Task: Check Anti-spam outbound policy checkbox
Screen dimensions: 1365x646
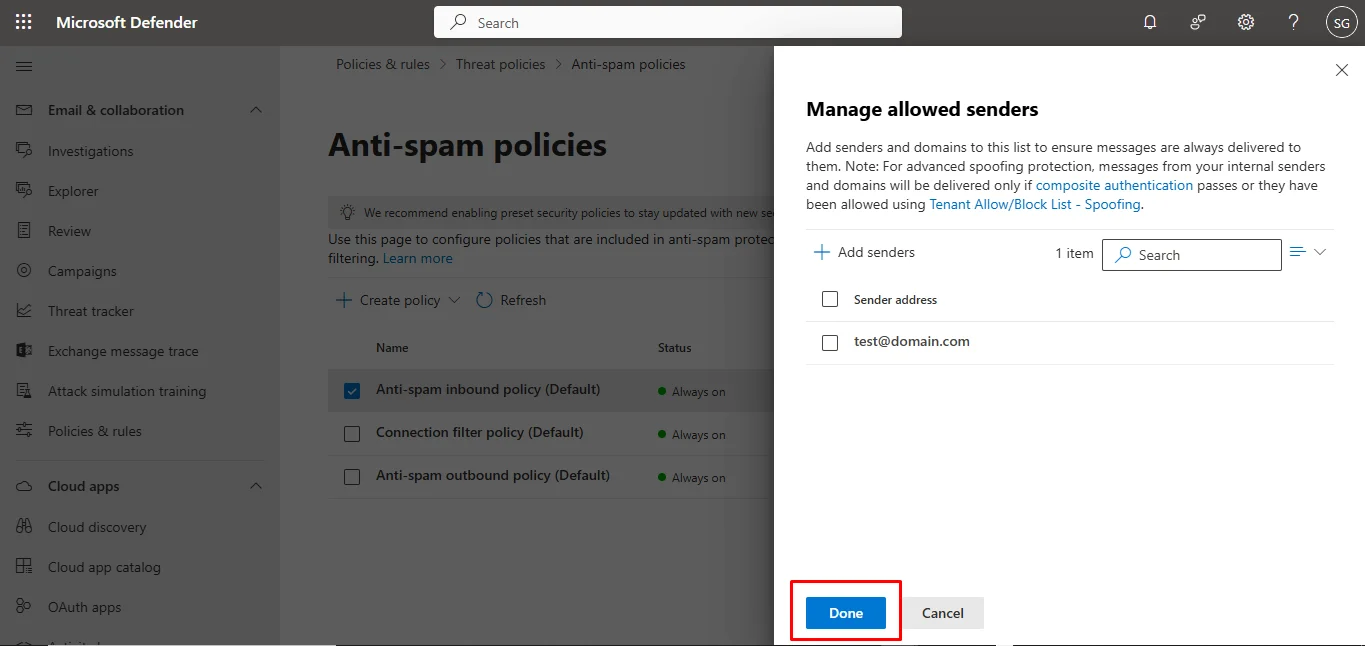Action: pyautogui.click(x=352, y=477)
